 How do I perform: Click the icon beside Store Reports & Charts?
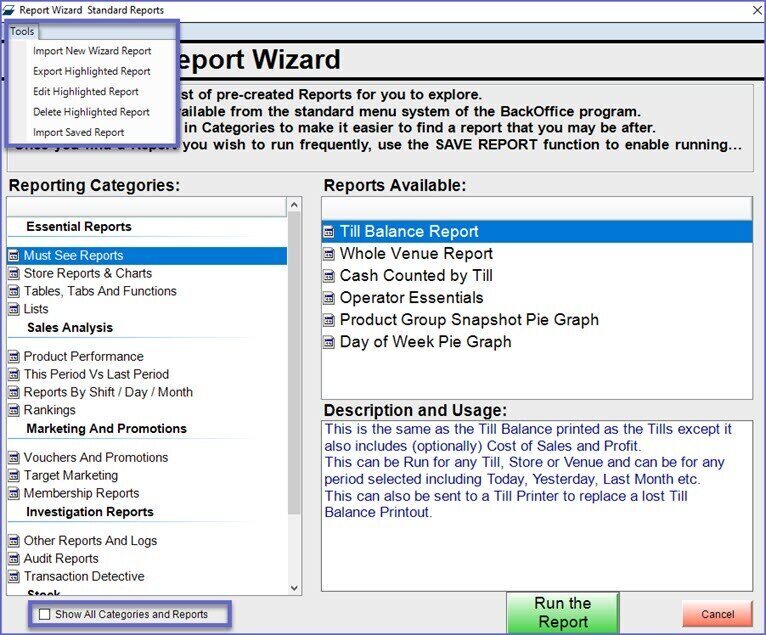click(x=14, y=274)
